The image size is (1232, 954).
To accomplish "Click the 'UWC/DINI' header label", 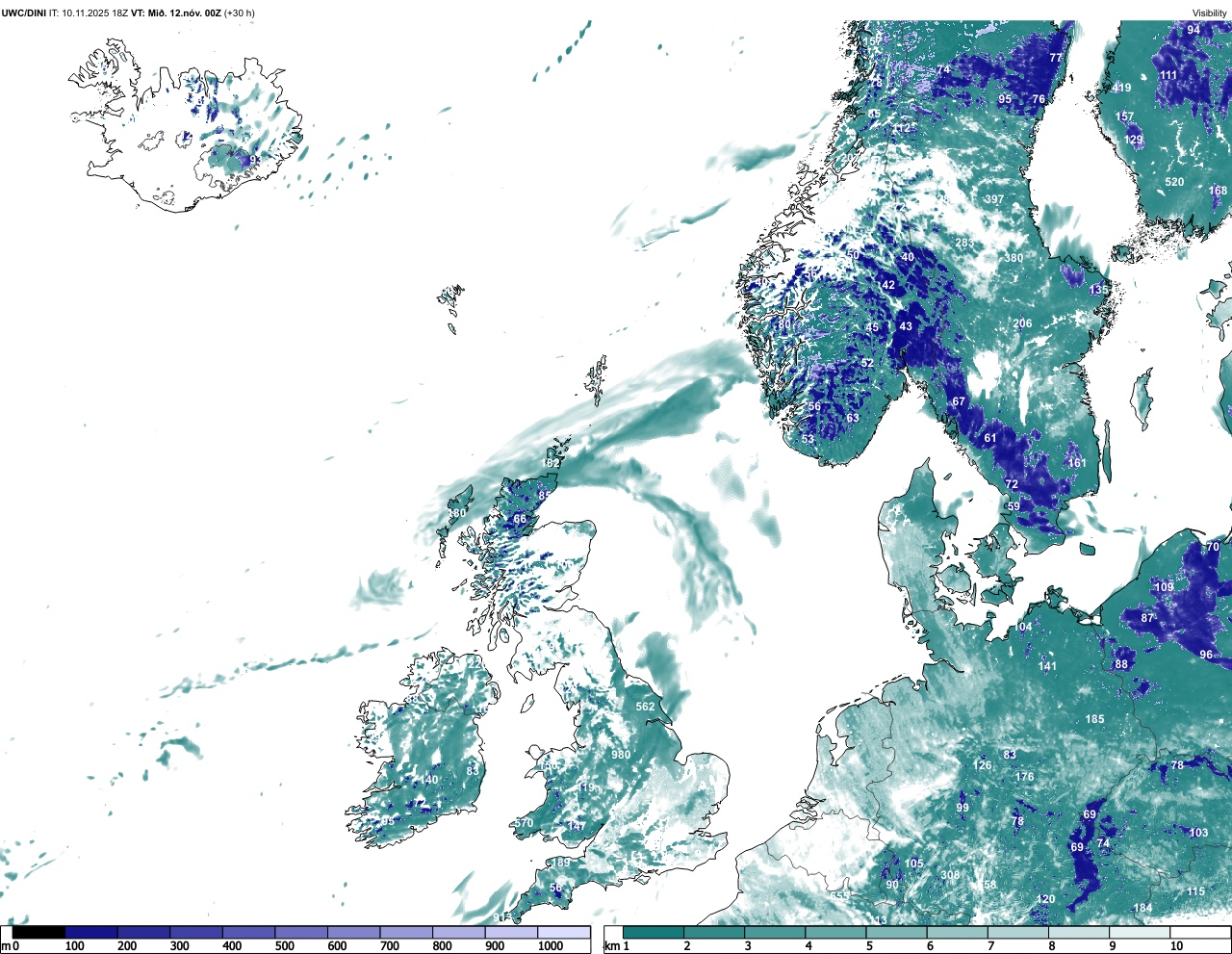I will 23,13.
